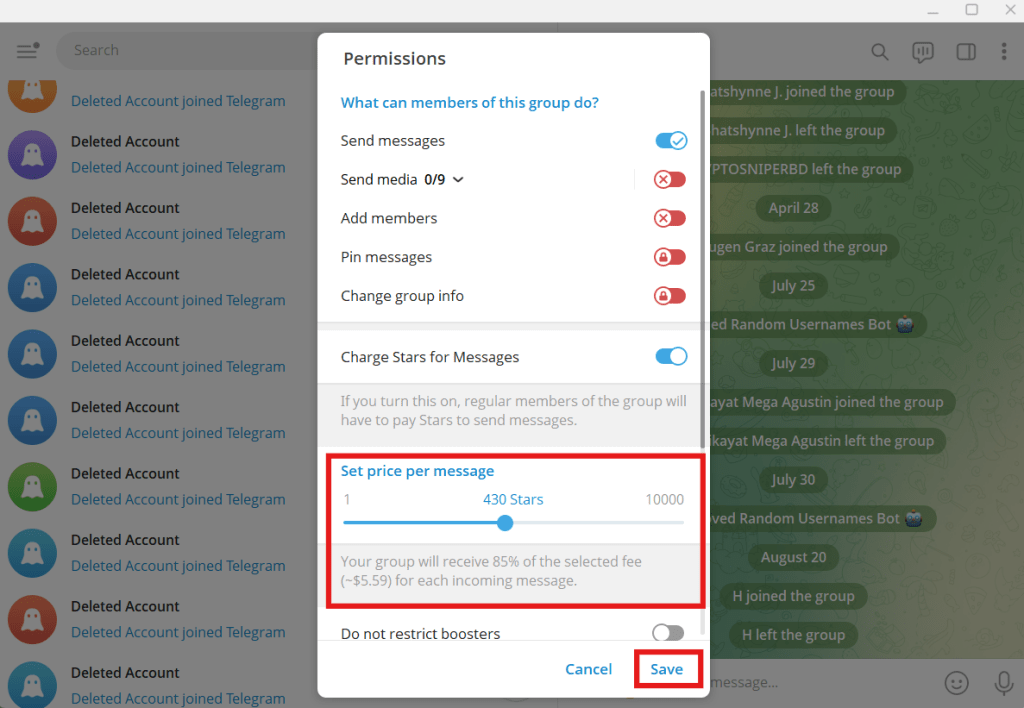Open the emoji picker smiley icon

point(957,682)
